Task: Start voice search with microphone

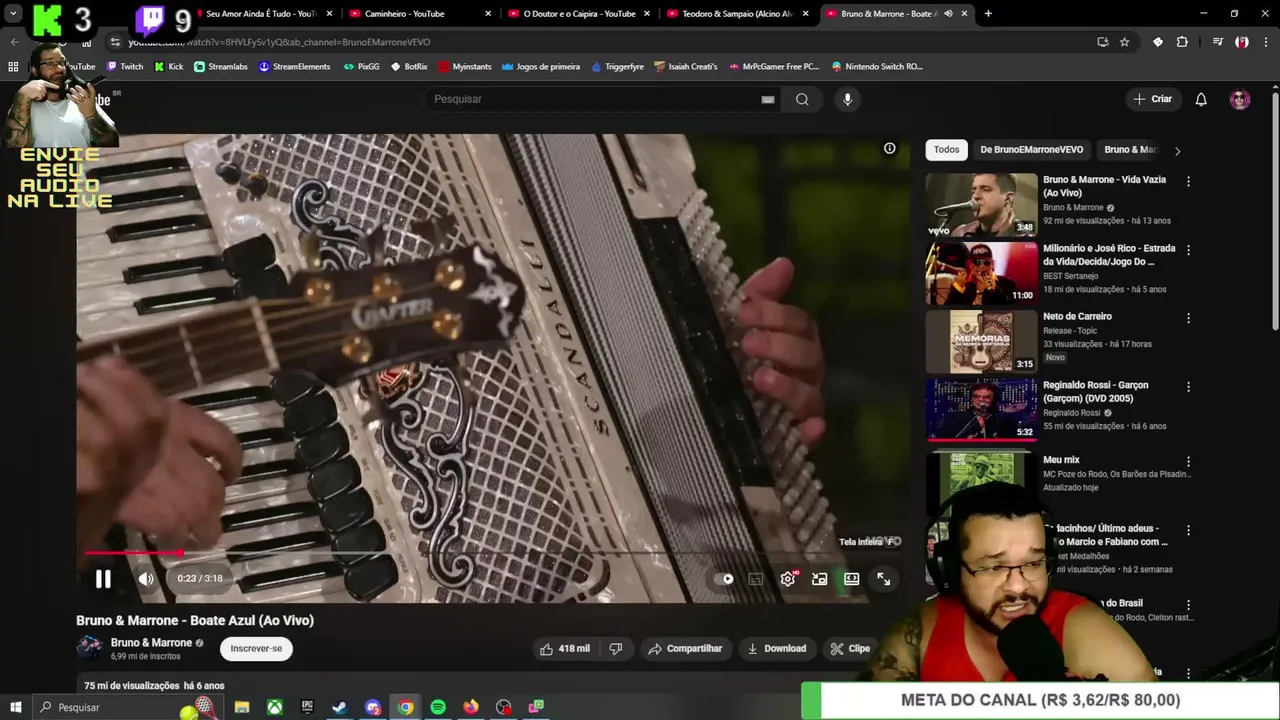Action: (847, 99)
